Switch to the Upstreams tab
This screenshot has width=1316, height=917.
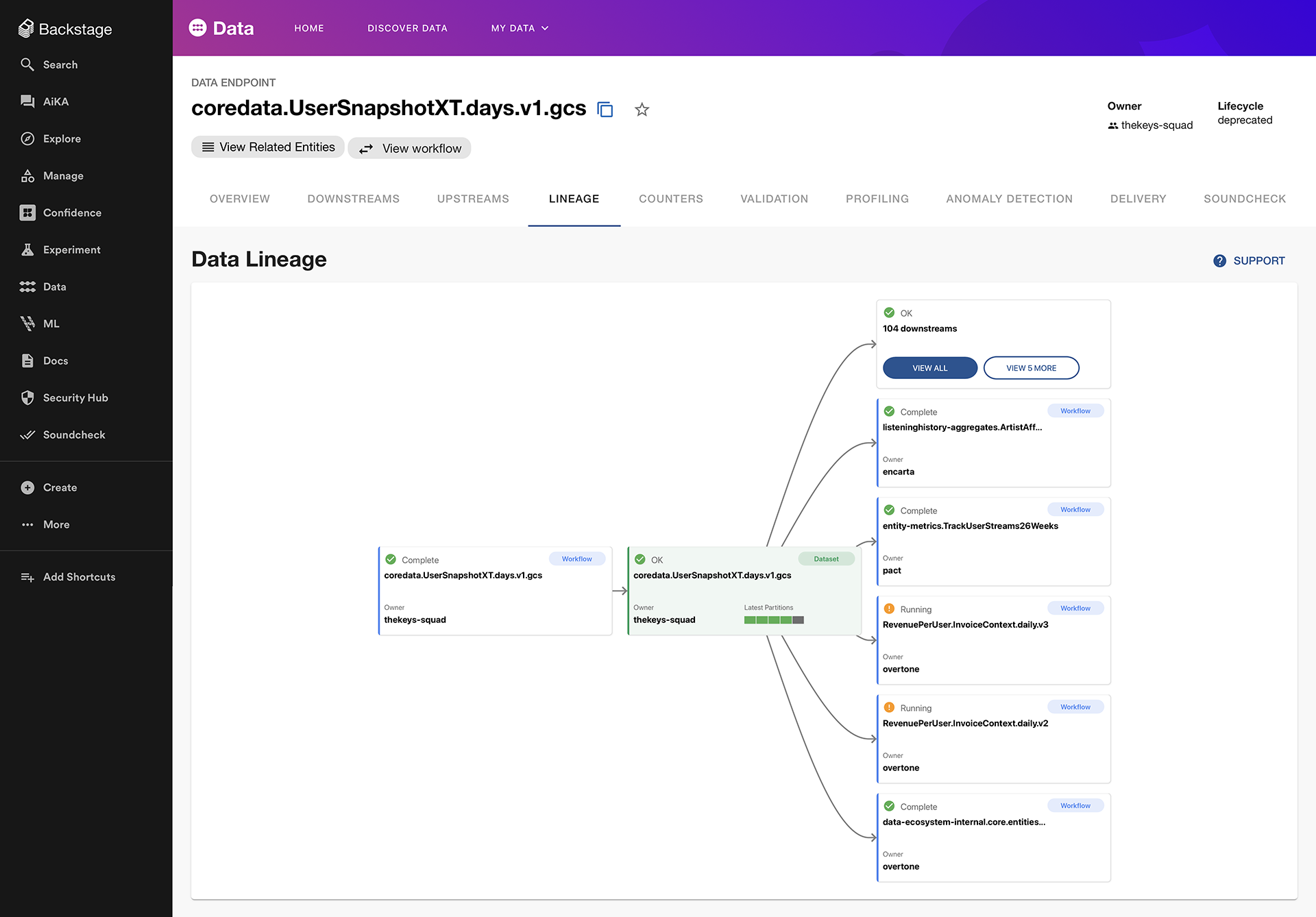(x=473, y=199)
